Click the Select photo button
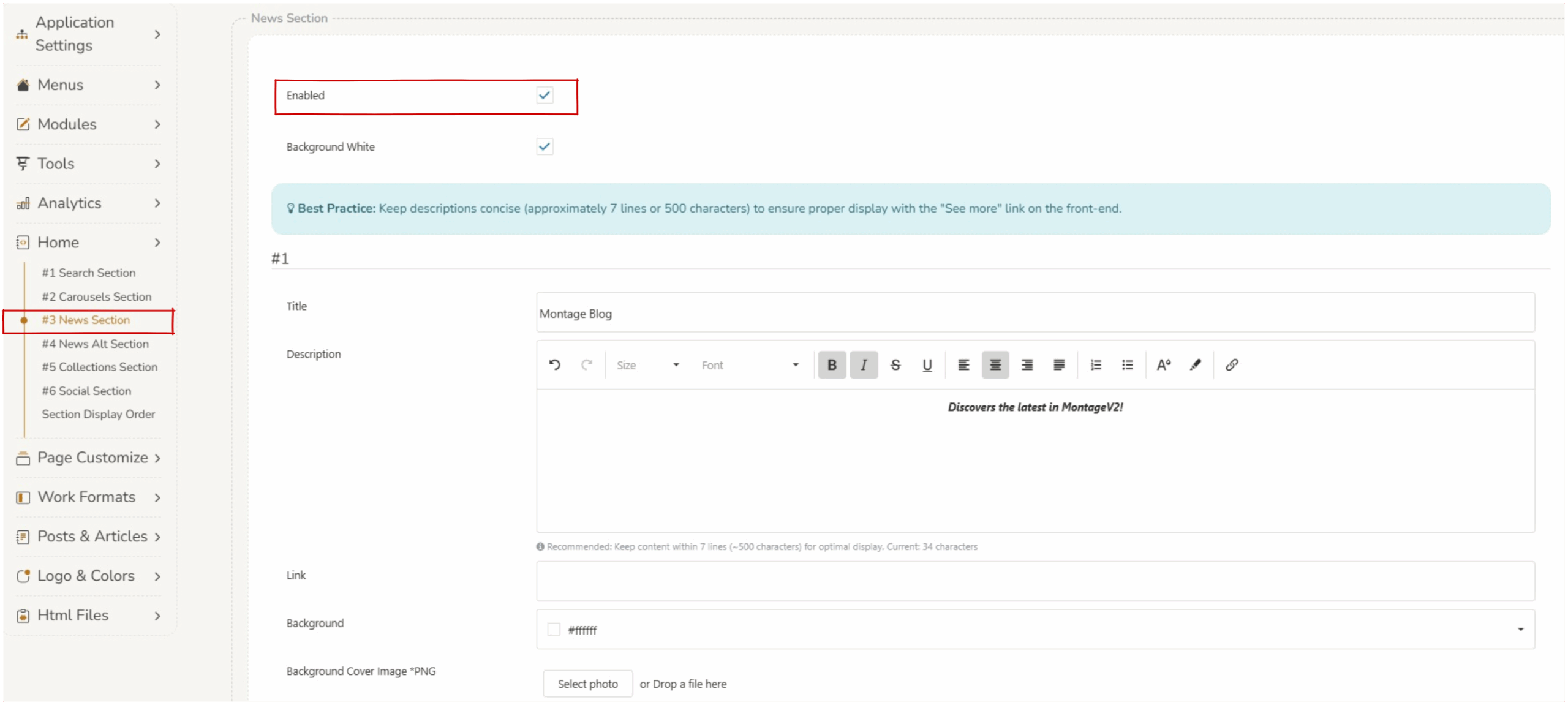This screenshot has height=705, width=1568. coord(587,684)
